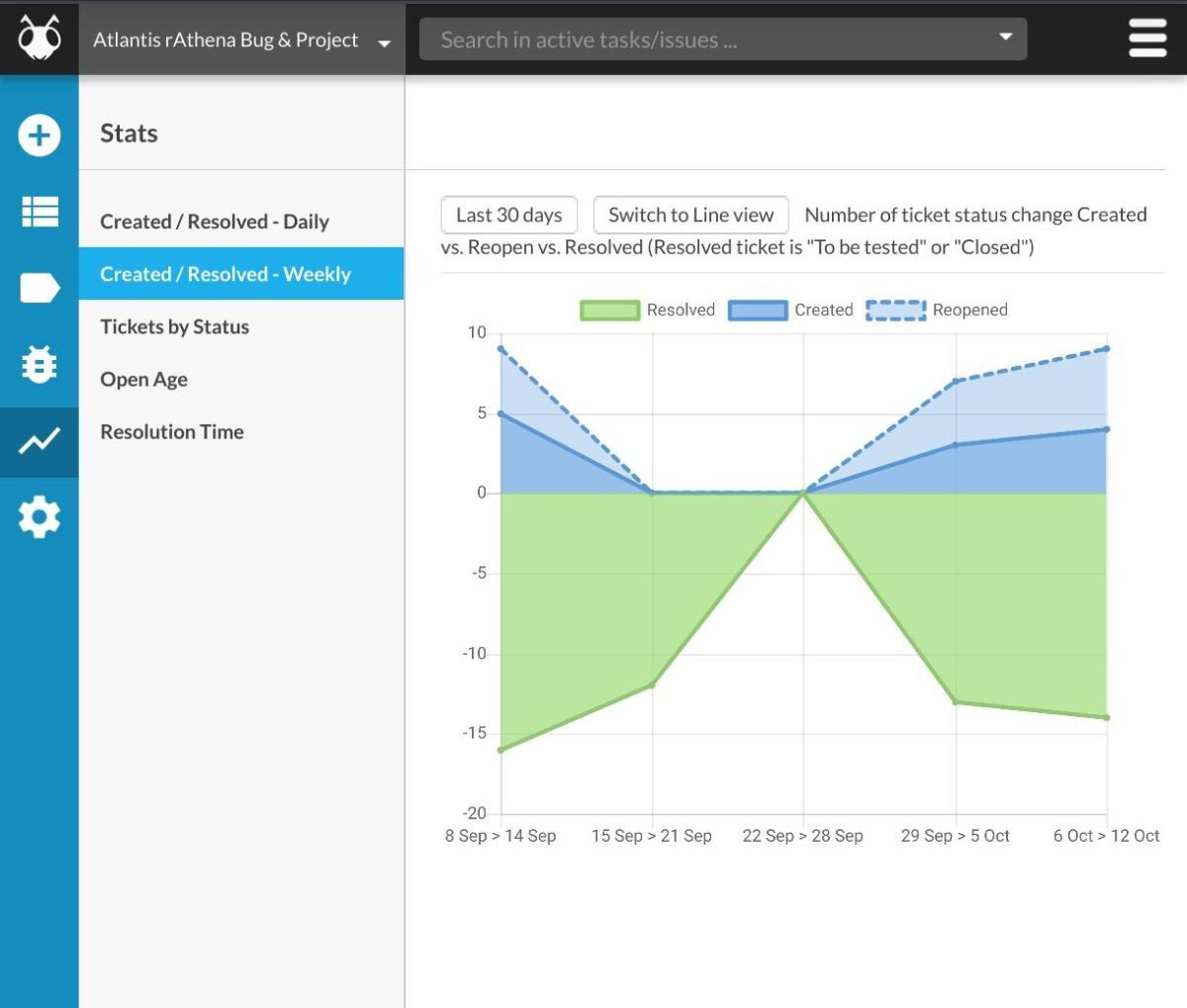Open the label tag icon in sidebar
Image resolution: width=1187 pixels, height=1008 pixels.
pyautogui.click(x=40, y=288)
